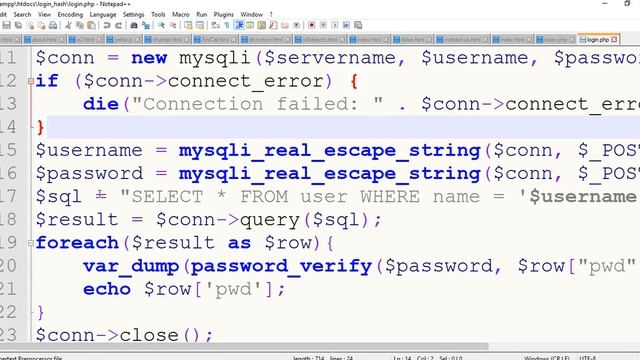Open the Macro menu
This screenshot has height=360, width=640.
coord(180,14)
